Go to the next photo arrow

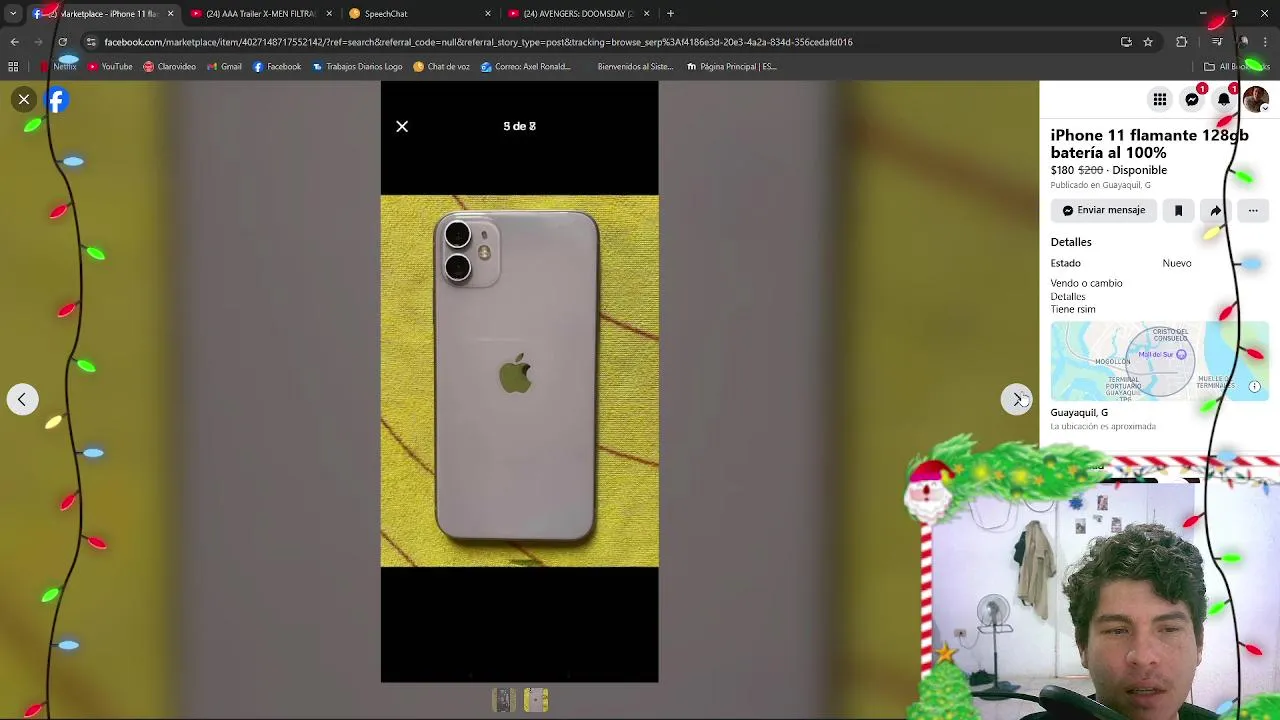[x=1016, y=399]
